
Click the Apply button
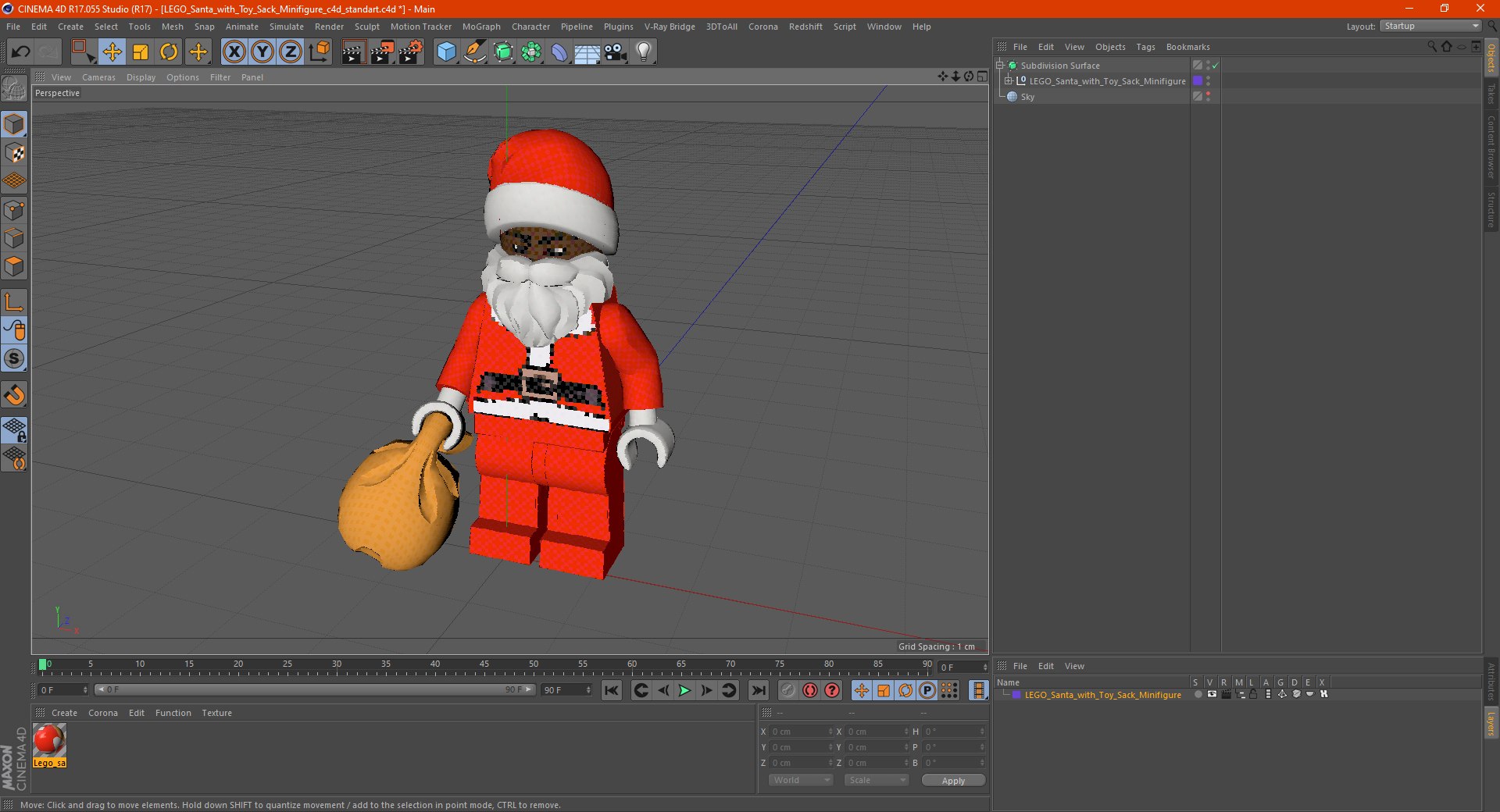click(x=953, y=781)
